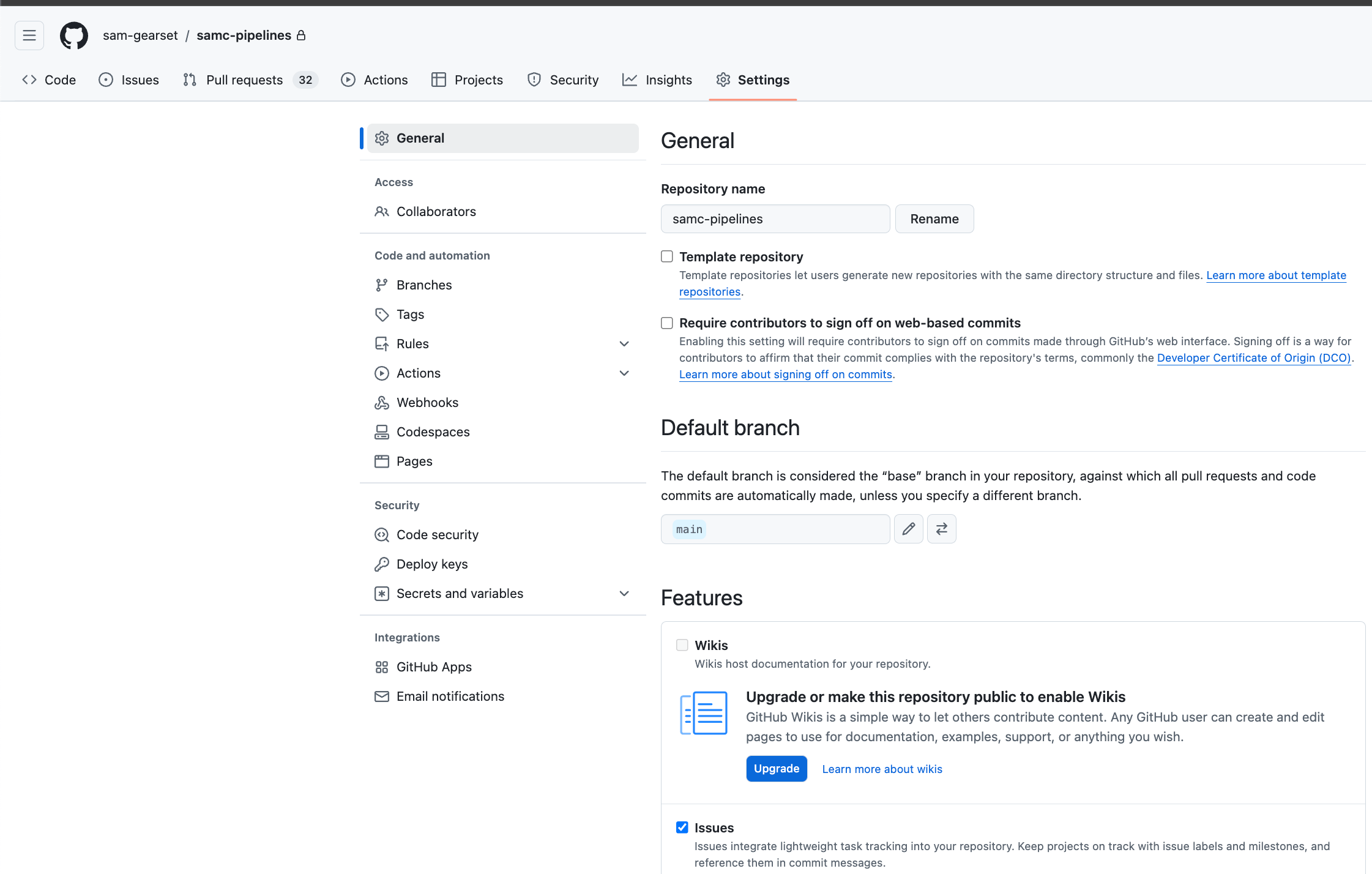Click the GitHub Octocat logo
This screenshot has width=1372, height=874.
pyautogui.click(x=73, y=35)
